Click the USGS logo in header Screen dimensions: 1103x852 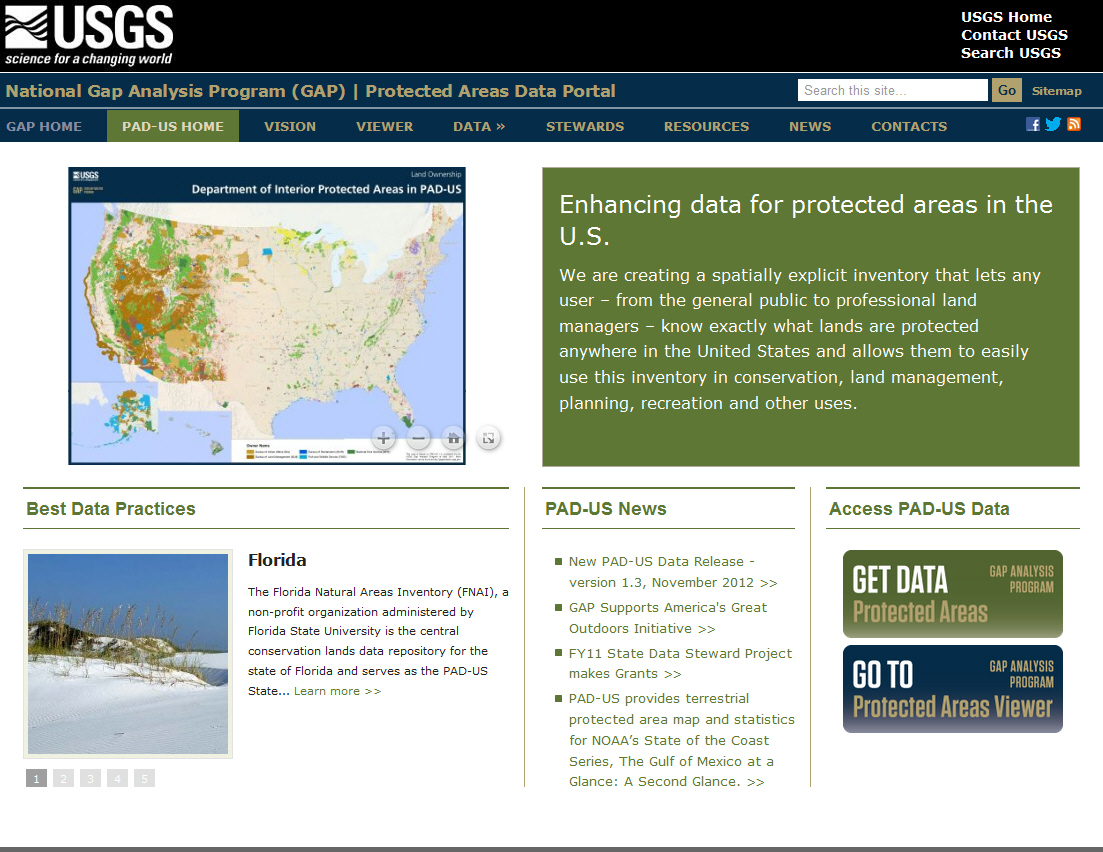click(89, 35)
